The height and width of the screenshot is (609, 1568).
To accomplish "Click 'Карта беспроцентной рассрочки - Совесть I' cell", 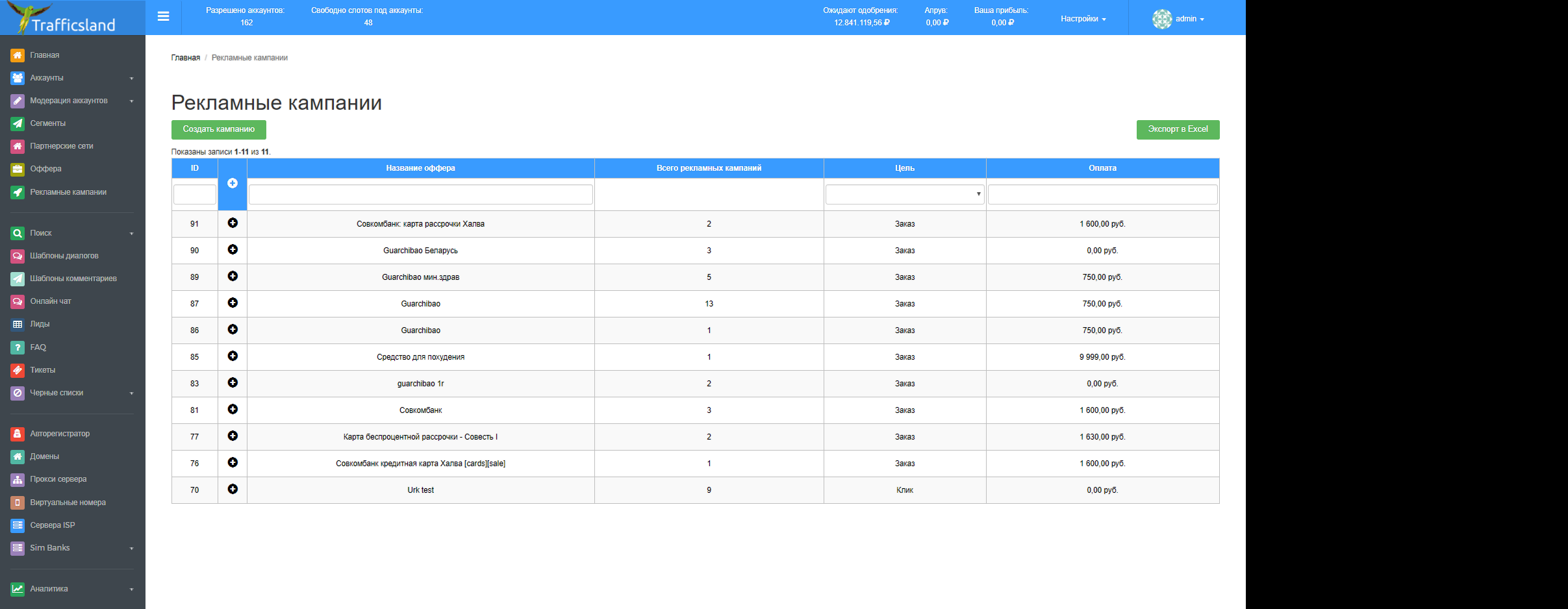I will tap(420, 437).
